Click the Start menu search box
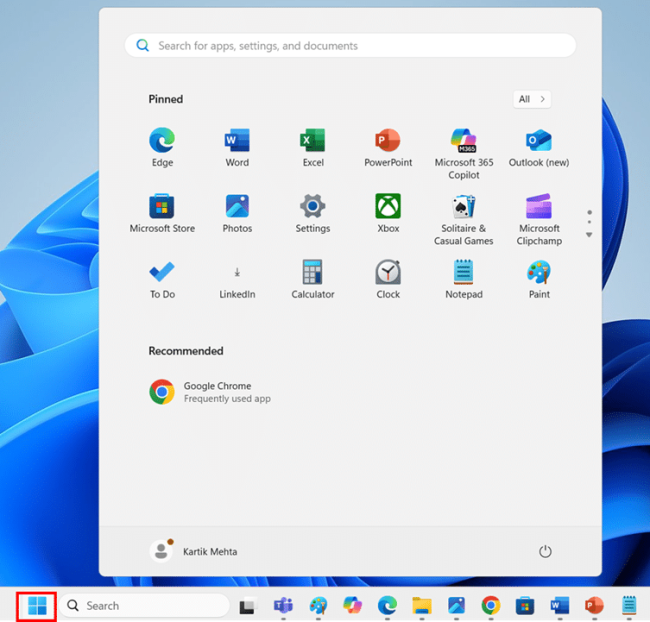The width and height of the screenshot is (650, 622). [x=350, y=46]
